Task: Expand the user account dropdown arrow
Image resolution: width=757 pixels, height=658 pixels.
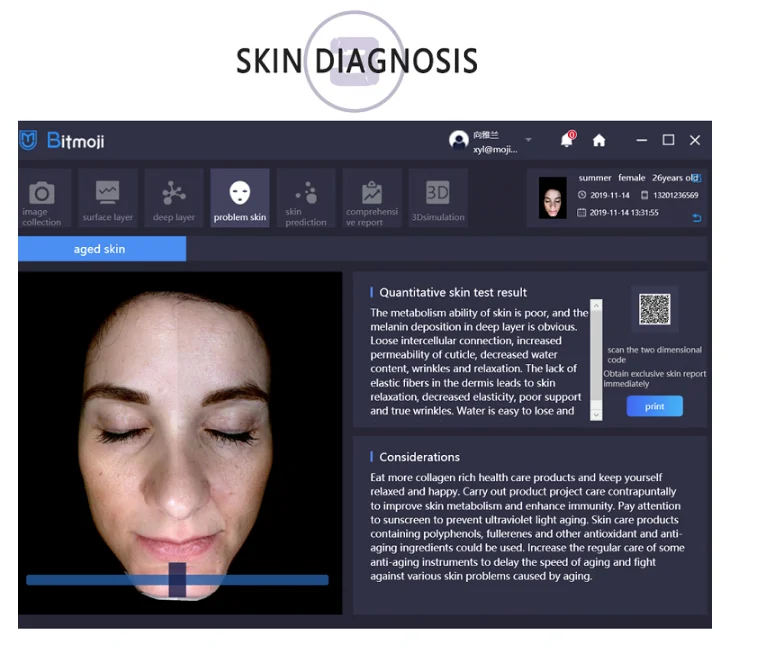Action: click(528, 140)
